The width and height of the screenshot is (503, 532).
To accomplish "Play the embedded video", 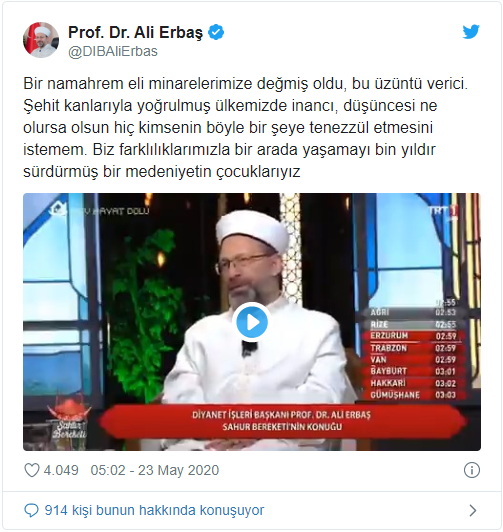I will pos(252,322).
